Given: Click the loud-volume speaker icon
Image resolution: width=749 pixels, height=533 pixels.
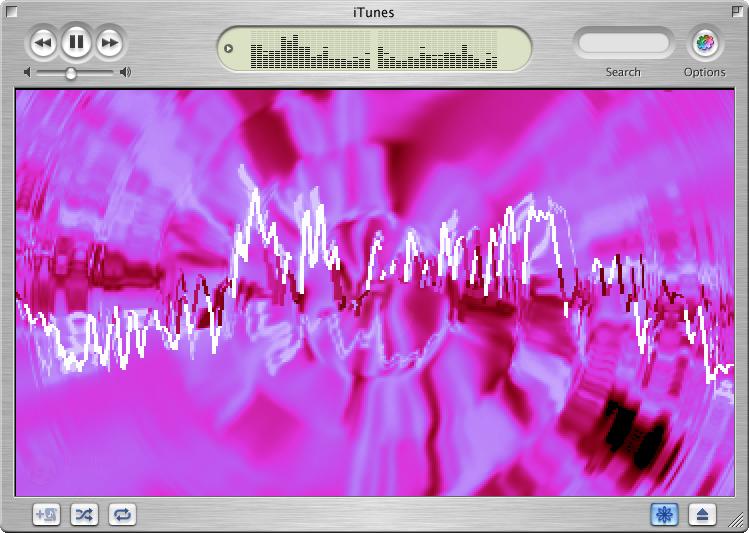Looking at the screenshot, I should tap(126, 72).
